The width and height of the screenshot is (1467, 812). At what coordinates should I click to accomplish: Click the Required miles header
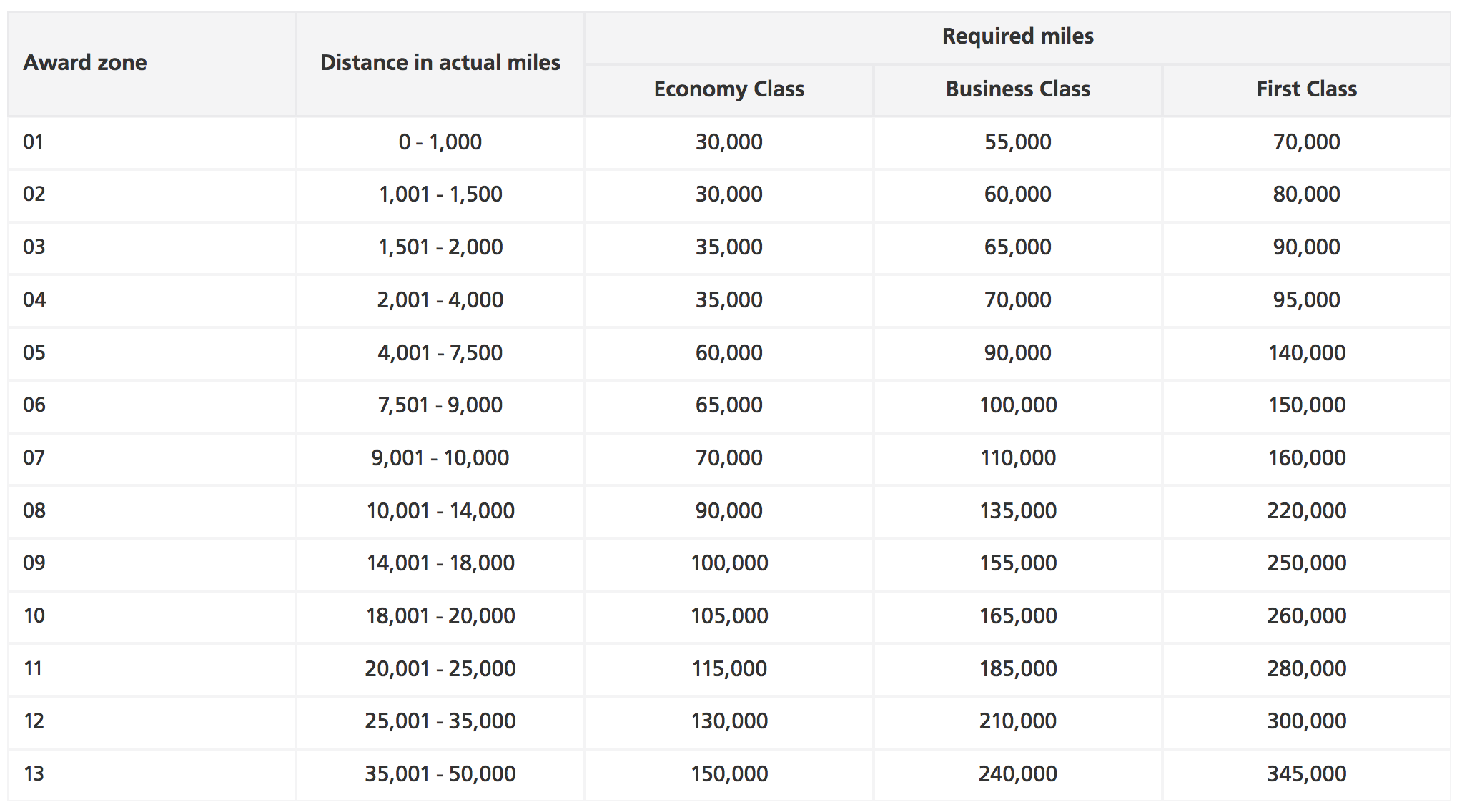1017,36
